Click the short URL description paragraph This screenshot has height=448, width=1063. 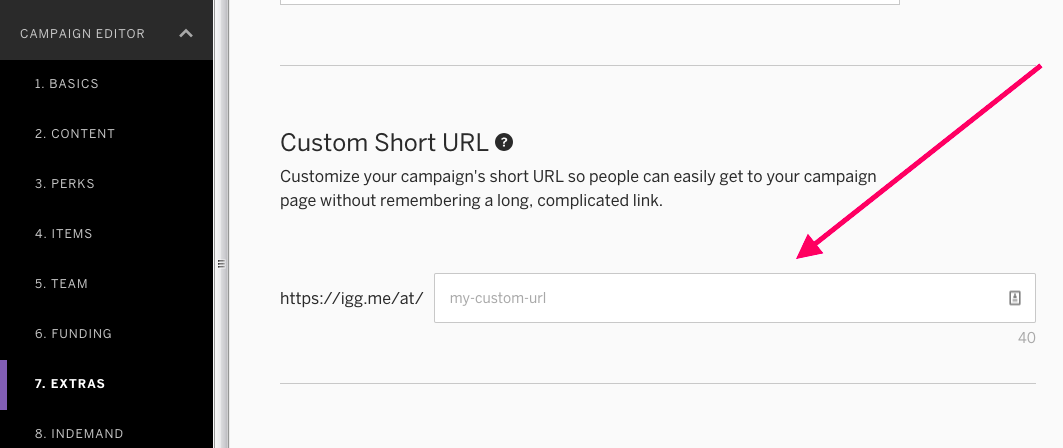[x=578, y=189]
